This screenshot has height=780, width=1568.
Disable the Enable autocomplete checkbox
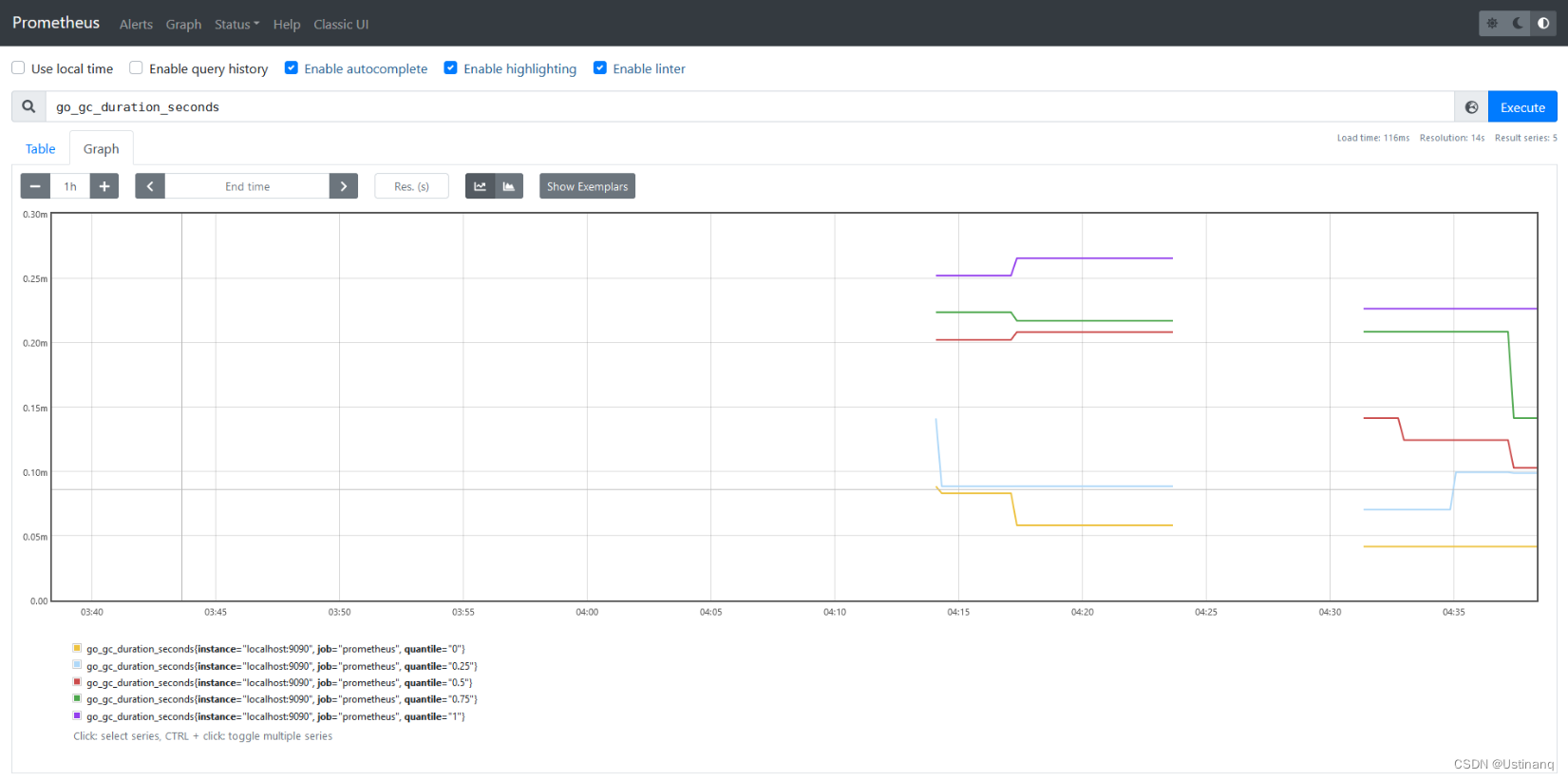292,67
